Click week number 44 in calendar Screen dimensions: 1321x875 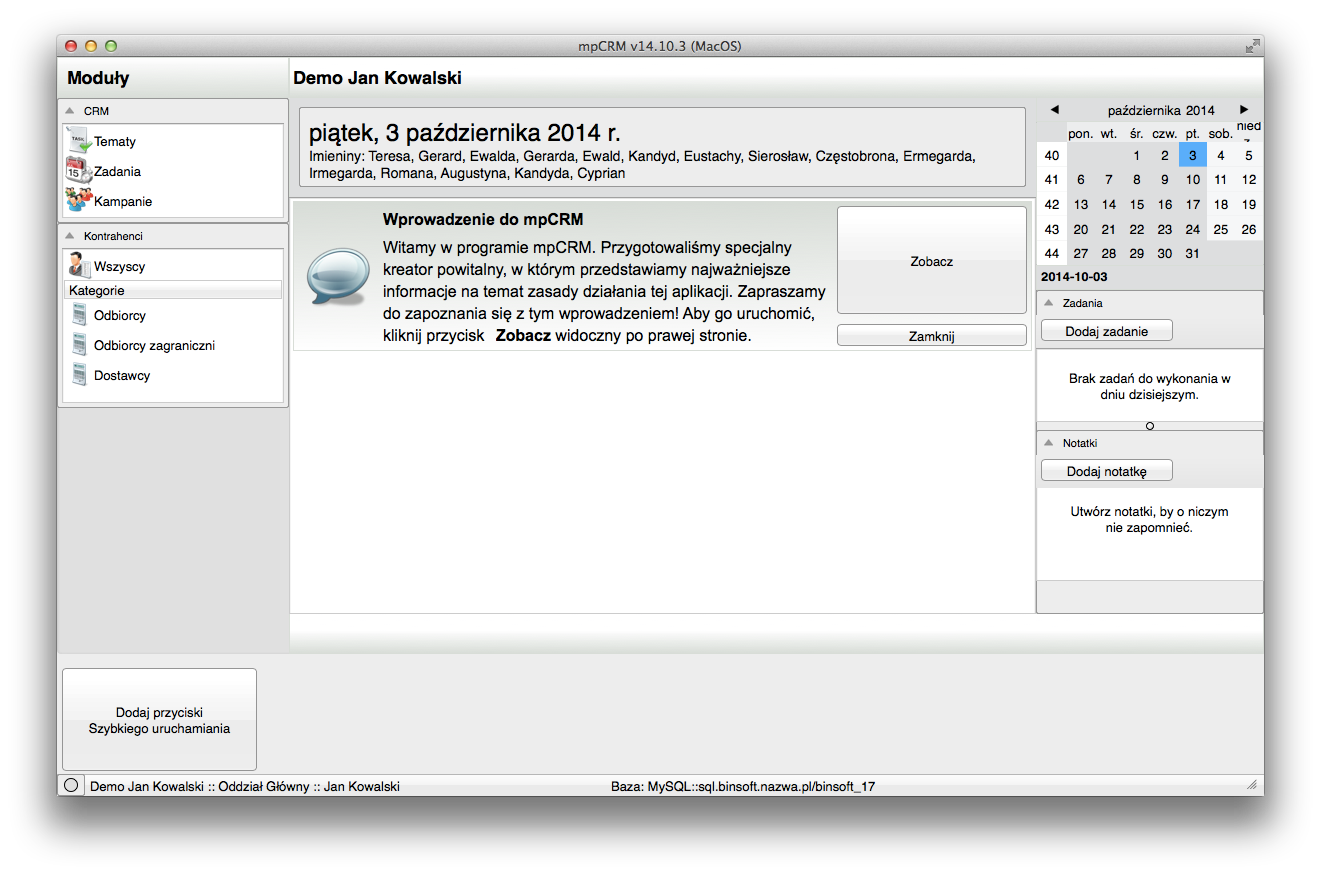pyautogui.click(x=1052, y=254)
